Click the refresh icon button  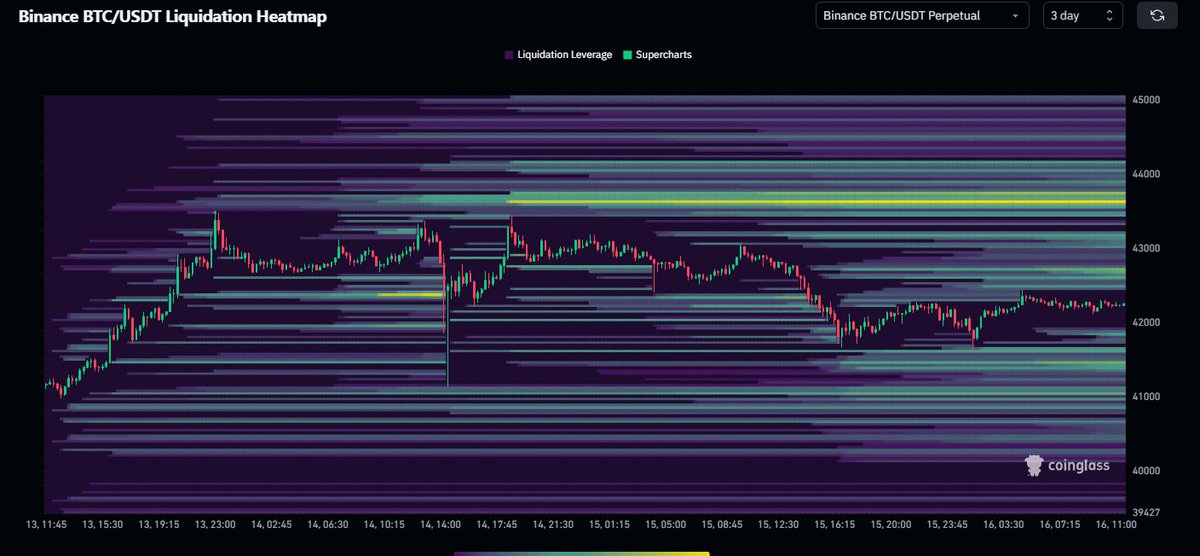point(1157,16)
